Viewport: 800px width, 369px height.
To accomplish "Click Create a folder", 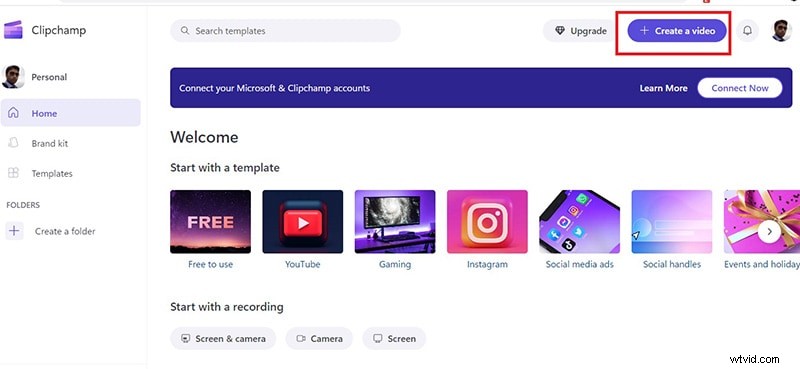I will (65, 231).
